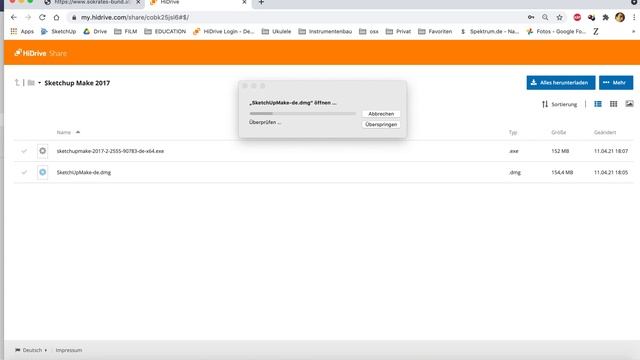
Task: Open the Drive bookmark
Action: coord(95,31)
